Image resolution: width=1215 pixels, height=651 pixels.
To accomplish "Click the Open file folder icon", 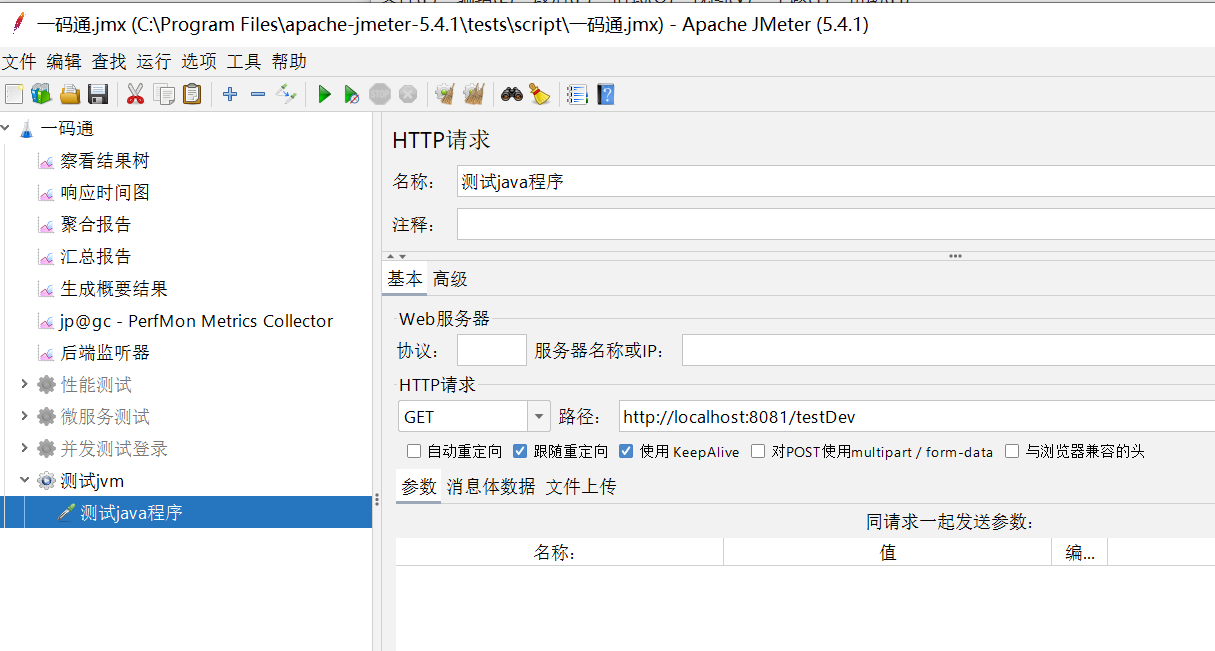I will (70, 94).
